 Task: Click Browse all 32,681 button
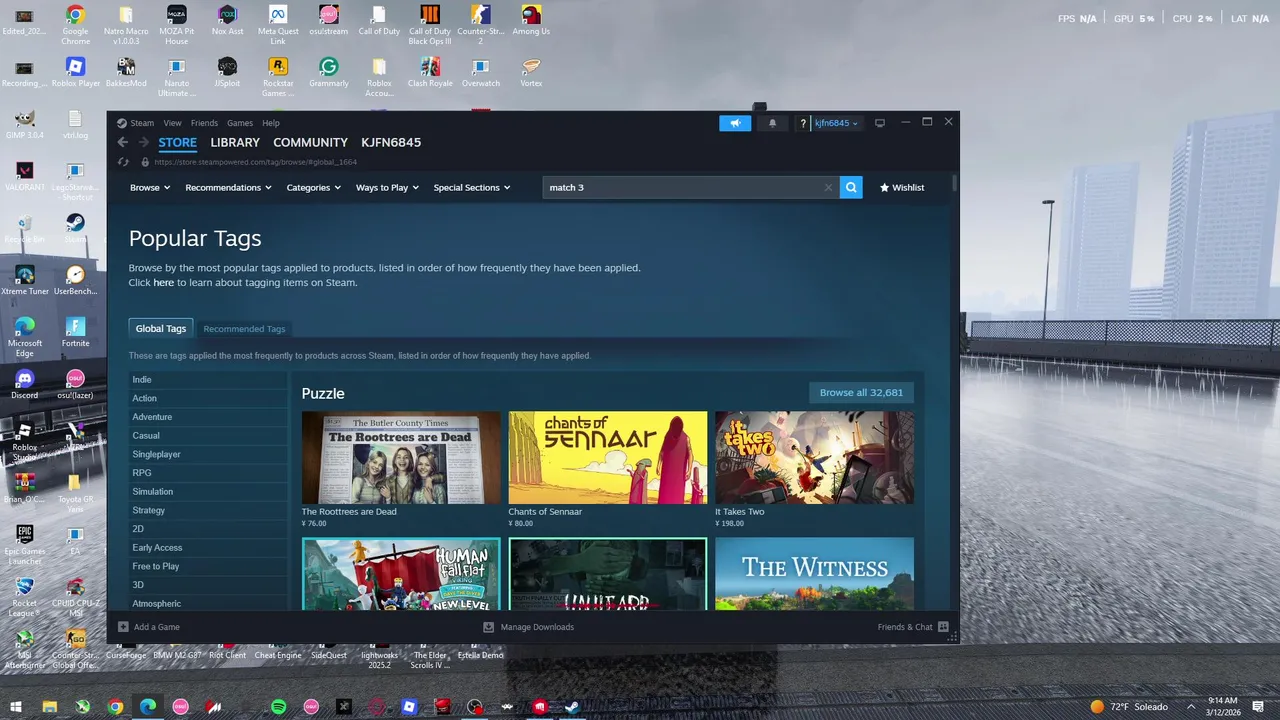click(x=861, y=393)
